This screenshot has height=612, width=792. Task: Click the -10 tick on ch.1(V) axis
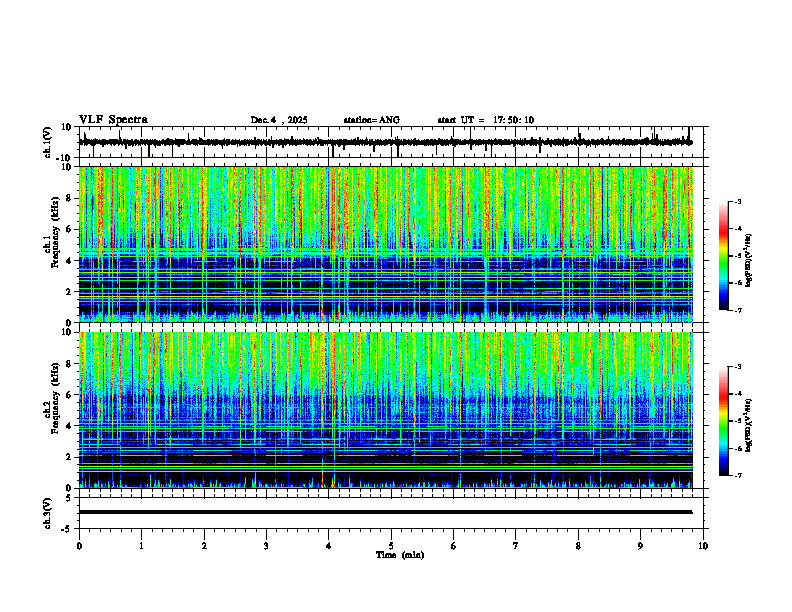pos(65,158)
